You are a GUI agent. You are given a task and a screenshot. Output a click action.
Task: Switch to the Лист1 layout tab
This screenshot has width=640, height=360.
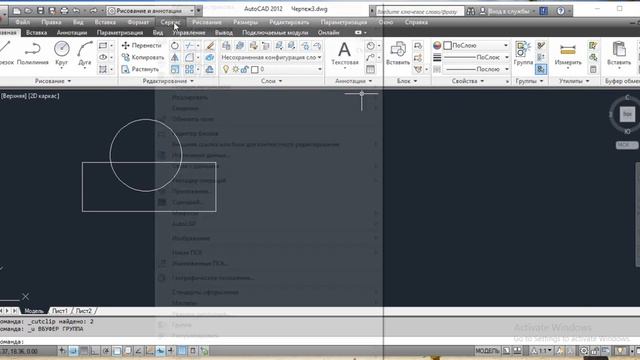[x=60, y=311]
